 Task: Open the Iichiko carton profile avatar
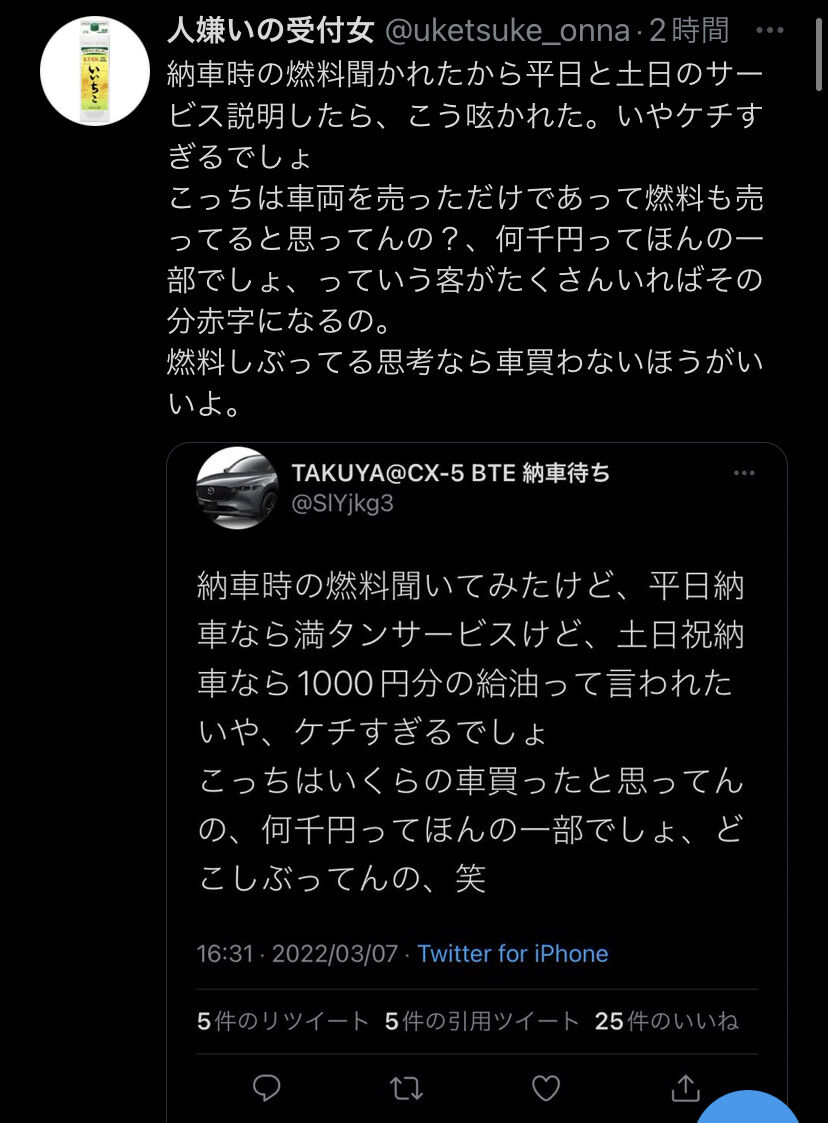[x=95, y=71]
